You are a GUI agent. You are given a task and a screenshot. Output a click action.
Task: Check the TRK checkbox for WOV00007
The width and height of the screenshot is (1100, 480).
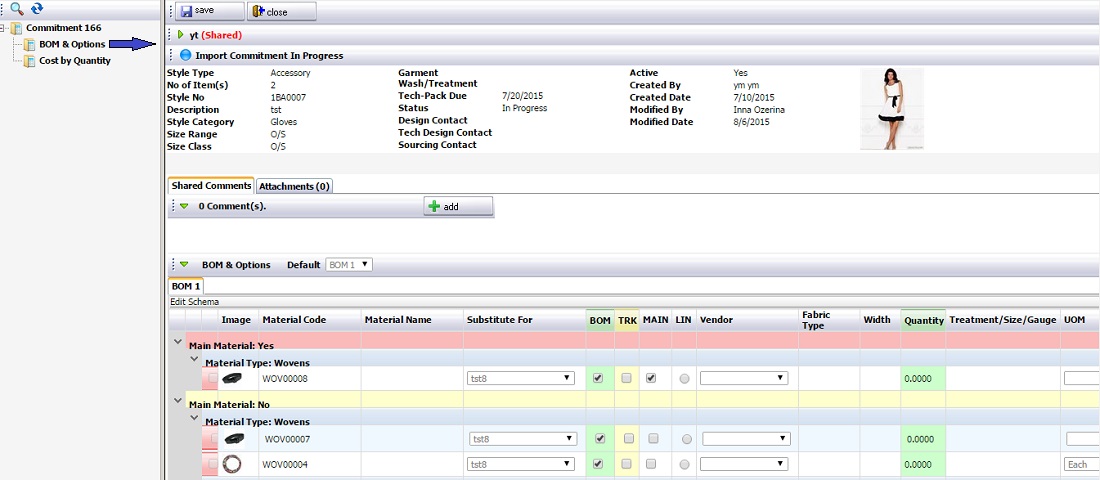pyautogui.click(x=627, y=438)
